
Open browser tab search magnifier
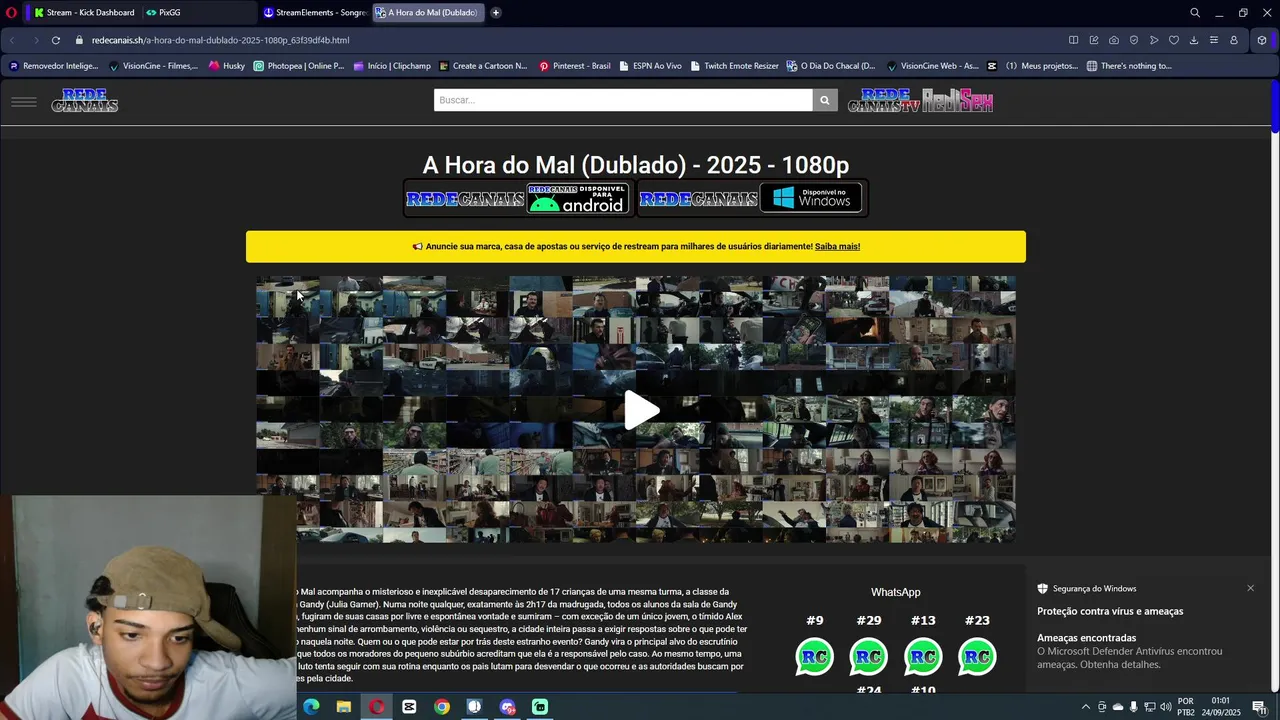tap(1195, 13)
